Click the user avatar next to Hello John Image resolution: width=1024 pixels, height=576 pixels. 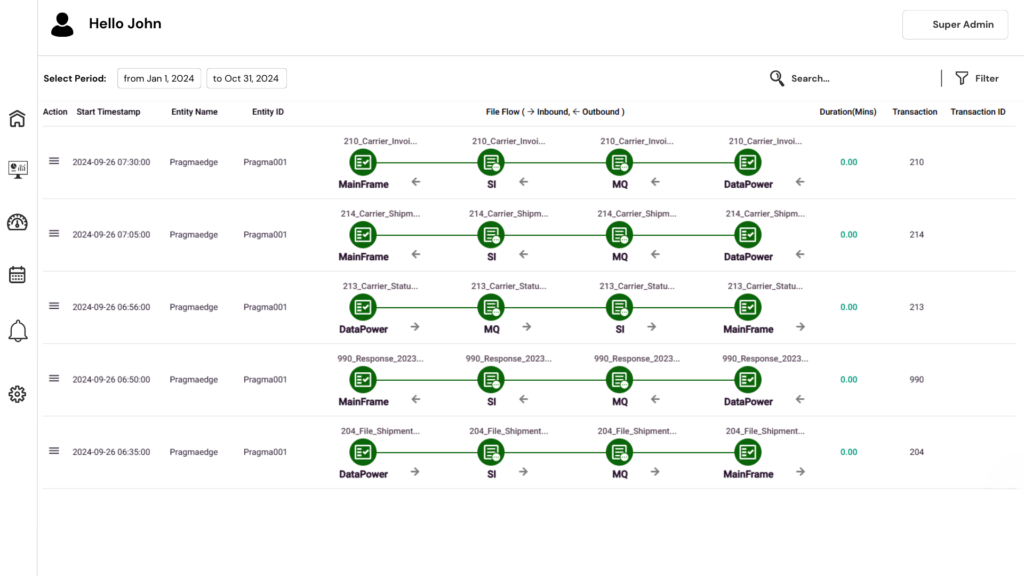[x=61, y=24]
